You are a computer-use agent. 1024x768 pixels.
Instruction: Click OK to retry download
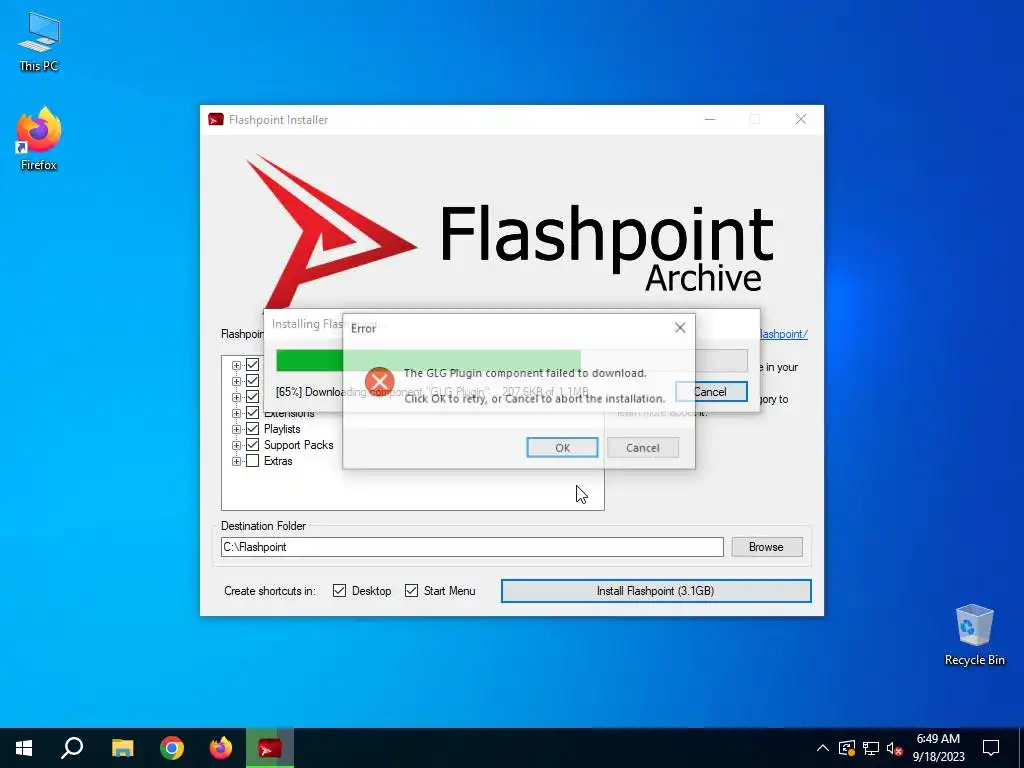(x=562, y=447)
